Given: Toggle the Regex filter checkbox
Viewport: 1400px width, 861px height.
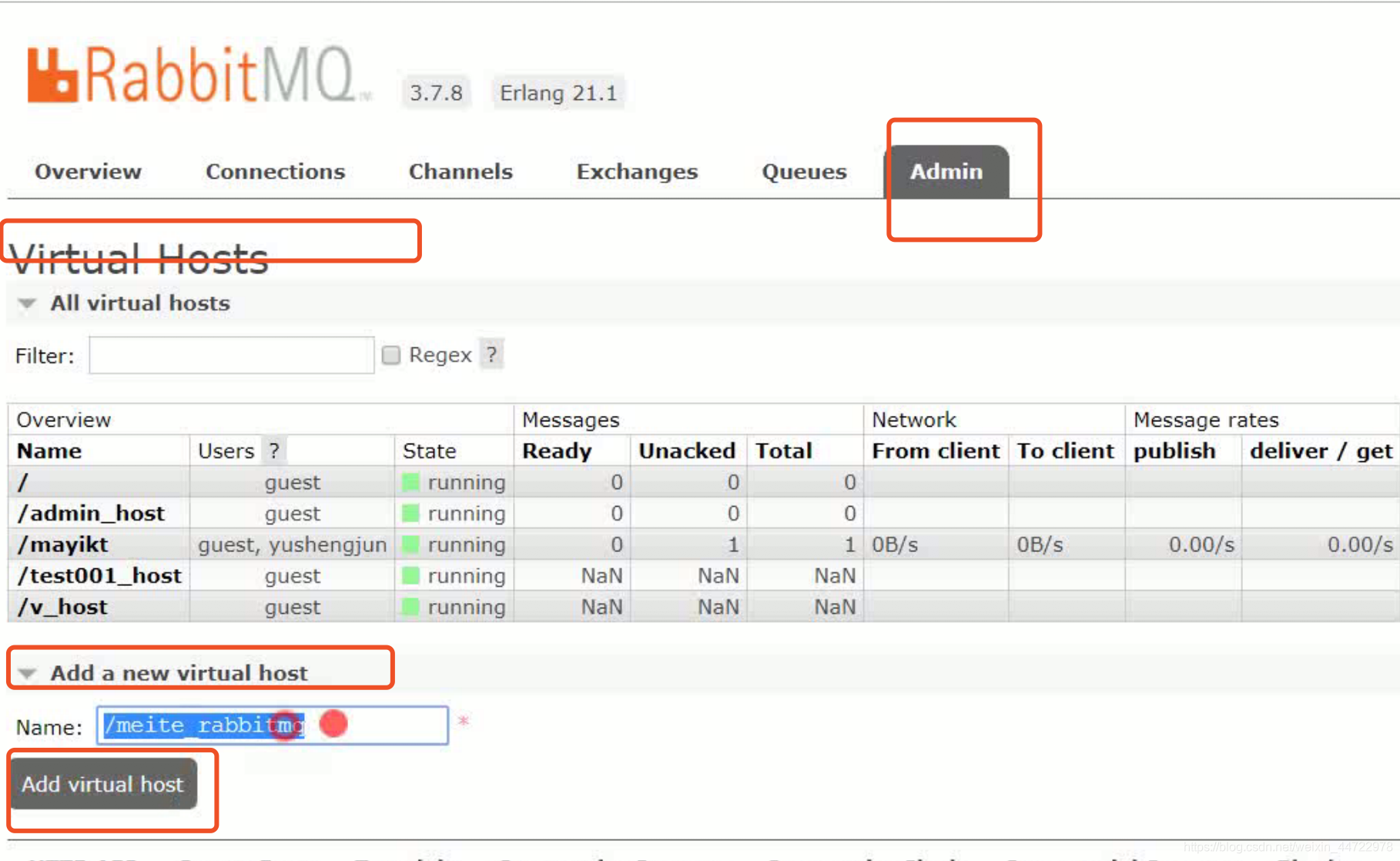Looking at the screenshot, I should (x=391, y=355).
